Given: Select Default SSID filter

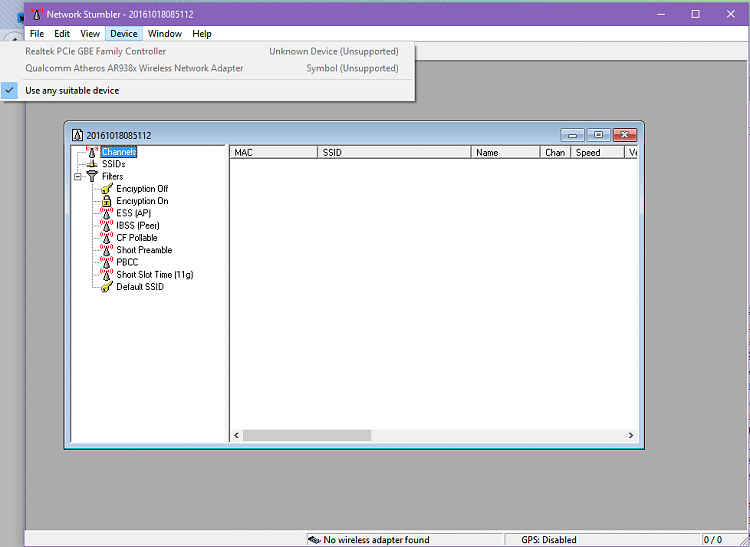Looking at the screenshot, I should pyautogui.click(x=140, y=287).
